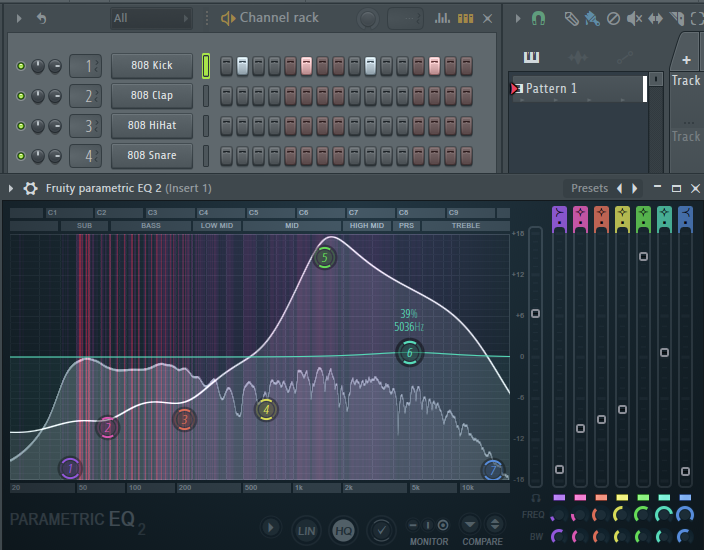This screenshot has height=550, width=704.
Task: Select the delete tool circle-slash icon
Action: 613,18
